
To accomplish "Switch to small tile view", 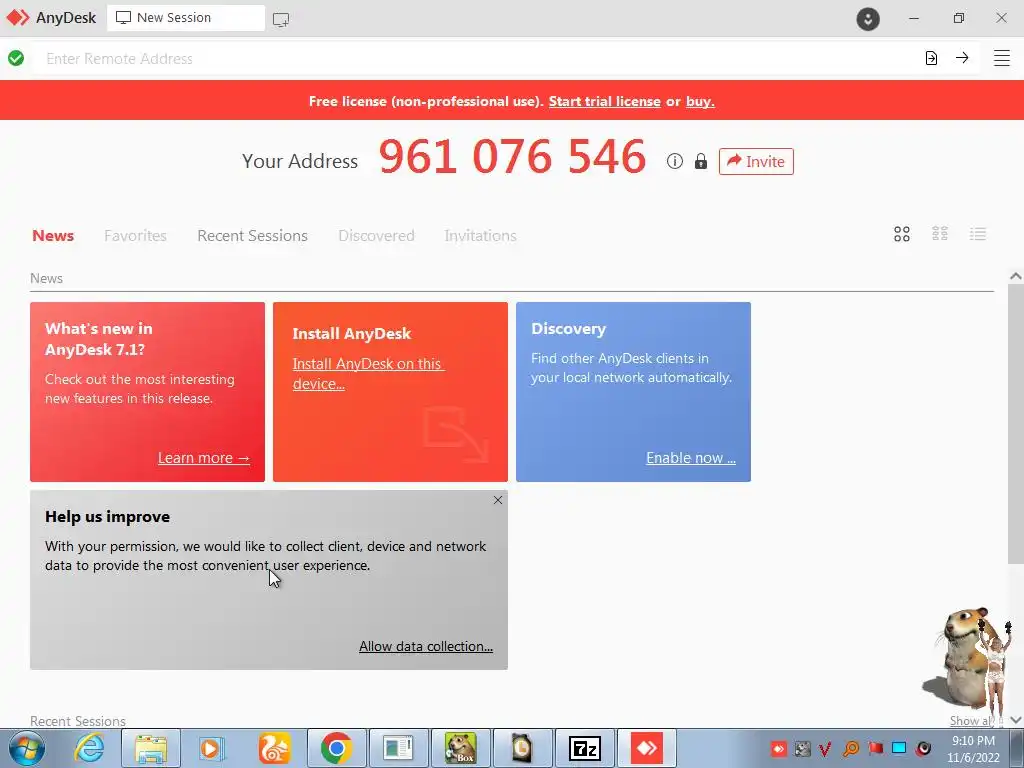I will [940, 234].
